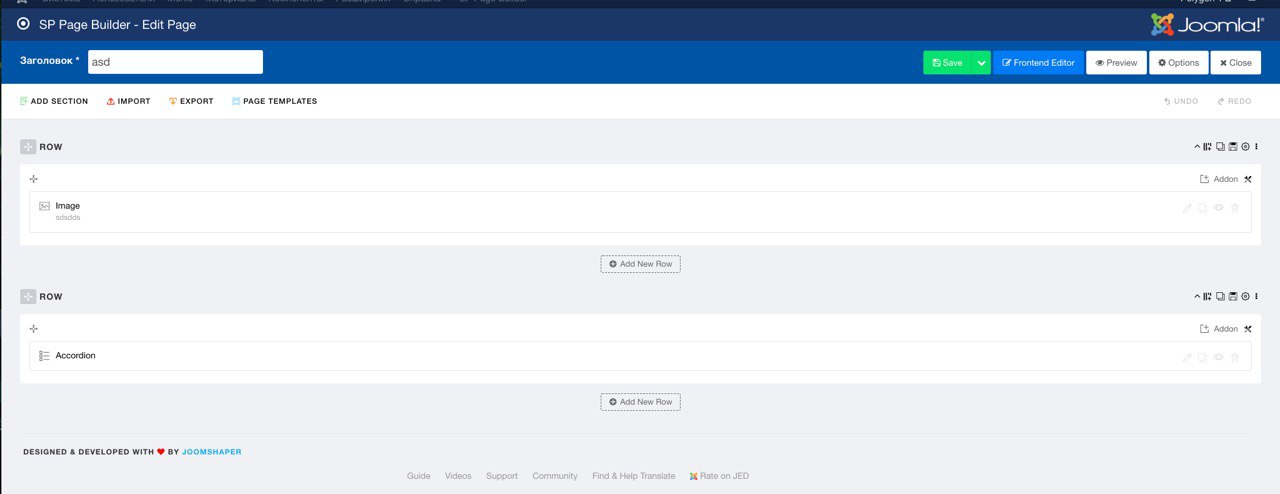Click Import in the toolbar
This screenshot has width=1280, height=494.
(x=128, y=101)
